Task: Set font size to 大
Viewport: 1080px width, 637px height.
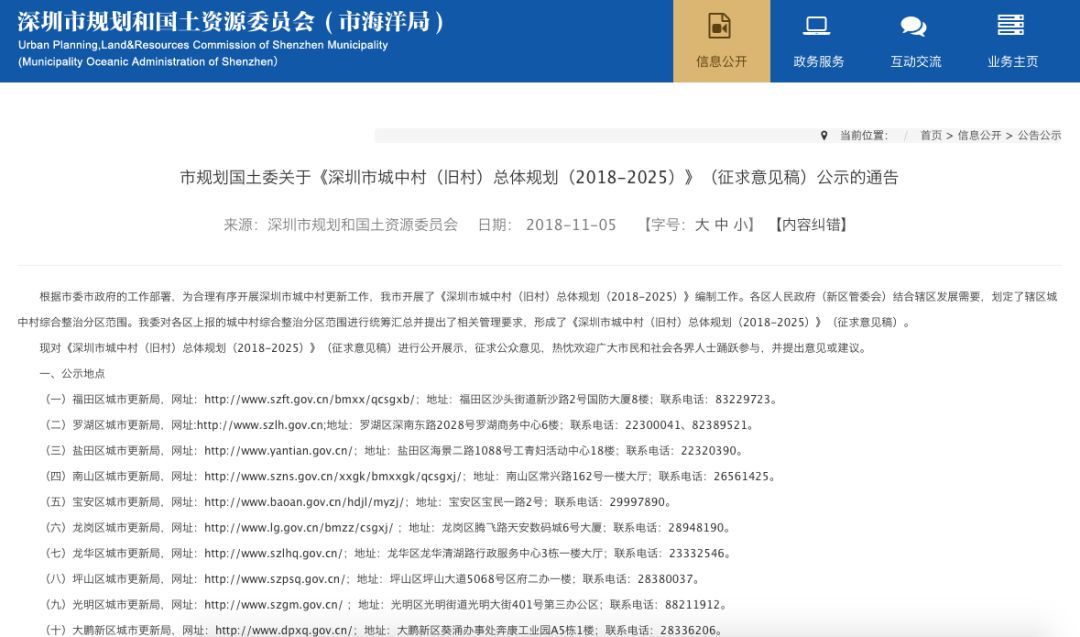Action: coord(702,225)
